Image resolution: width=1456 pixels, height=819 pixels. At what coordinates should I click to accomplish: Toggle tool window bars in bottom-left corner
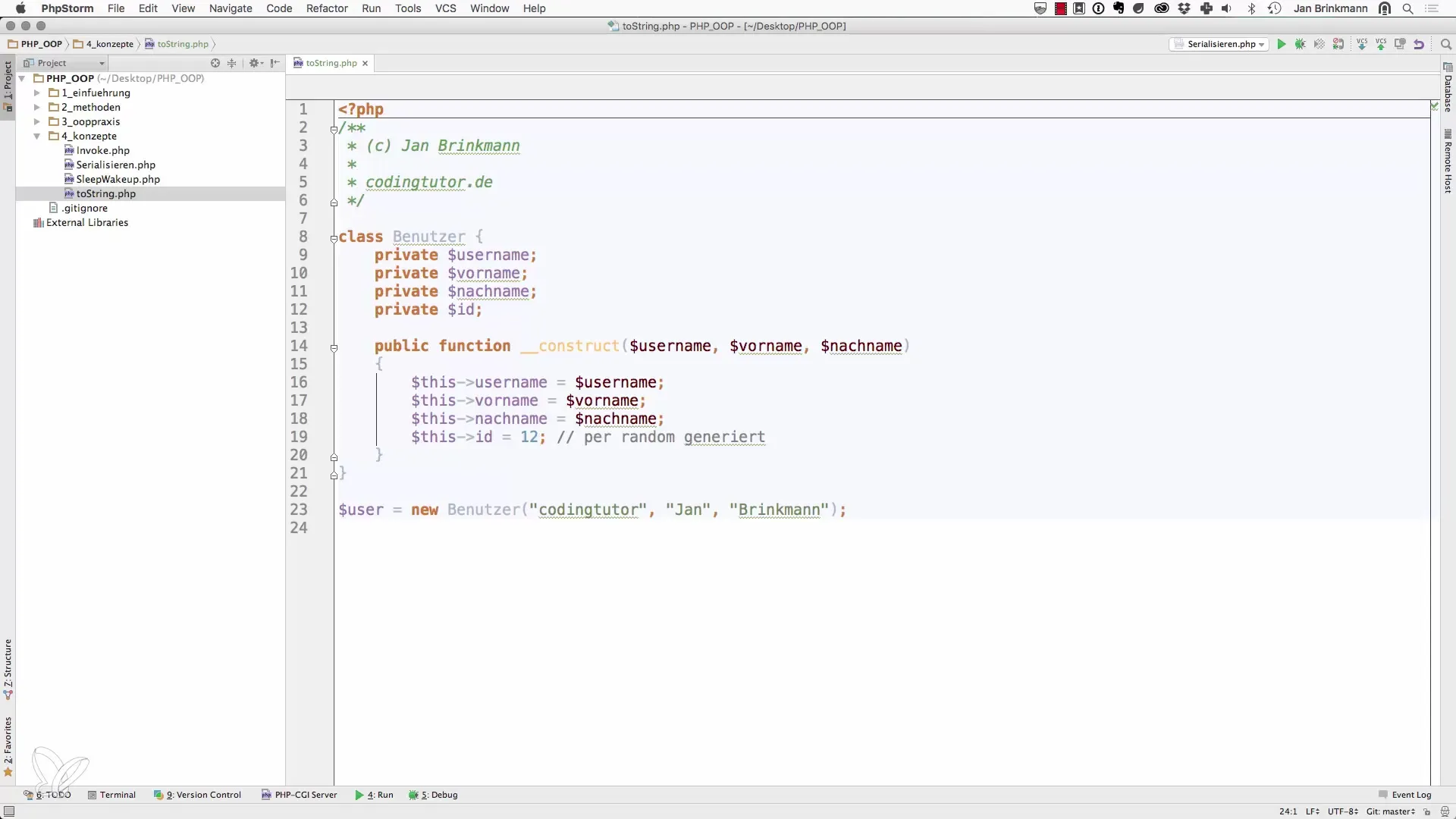pyautogui.click(x=9, y=811)
